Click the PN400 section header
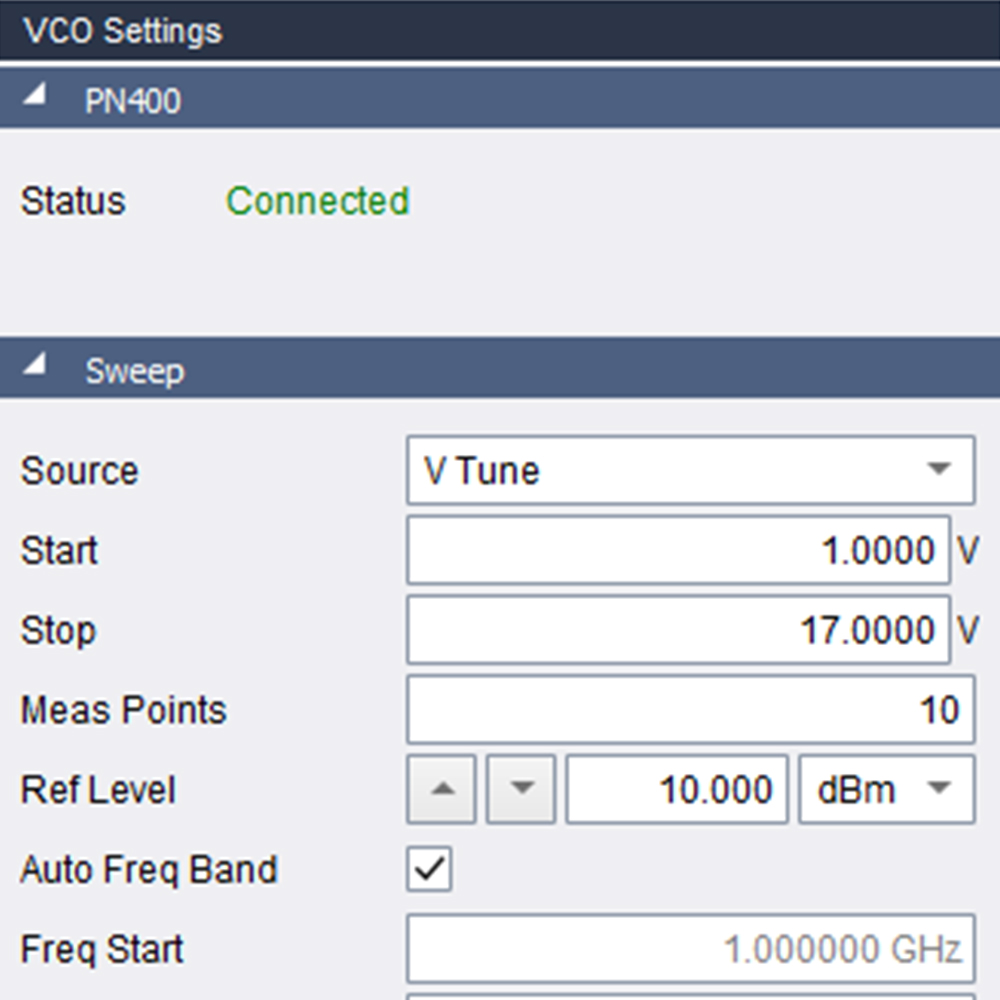Viewport: 1000px width, 1000px height. coord(130,100)
